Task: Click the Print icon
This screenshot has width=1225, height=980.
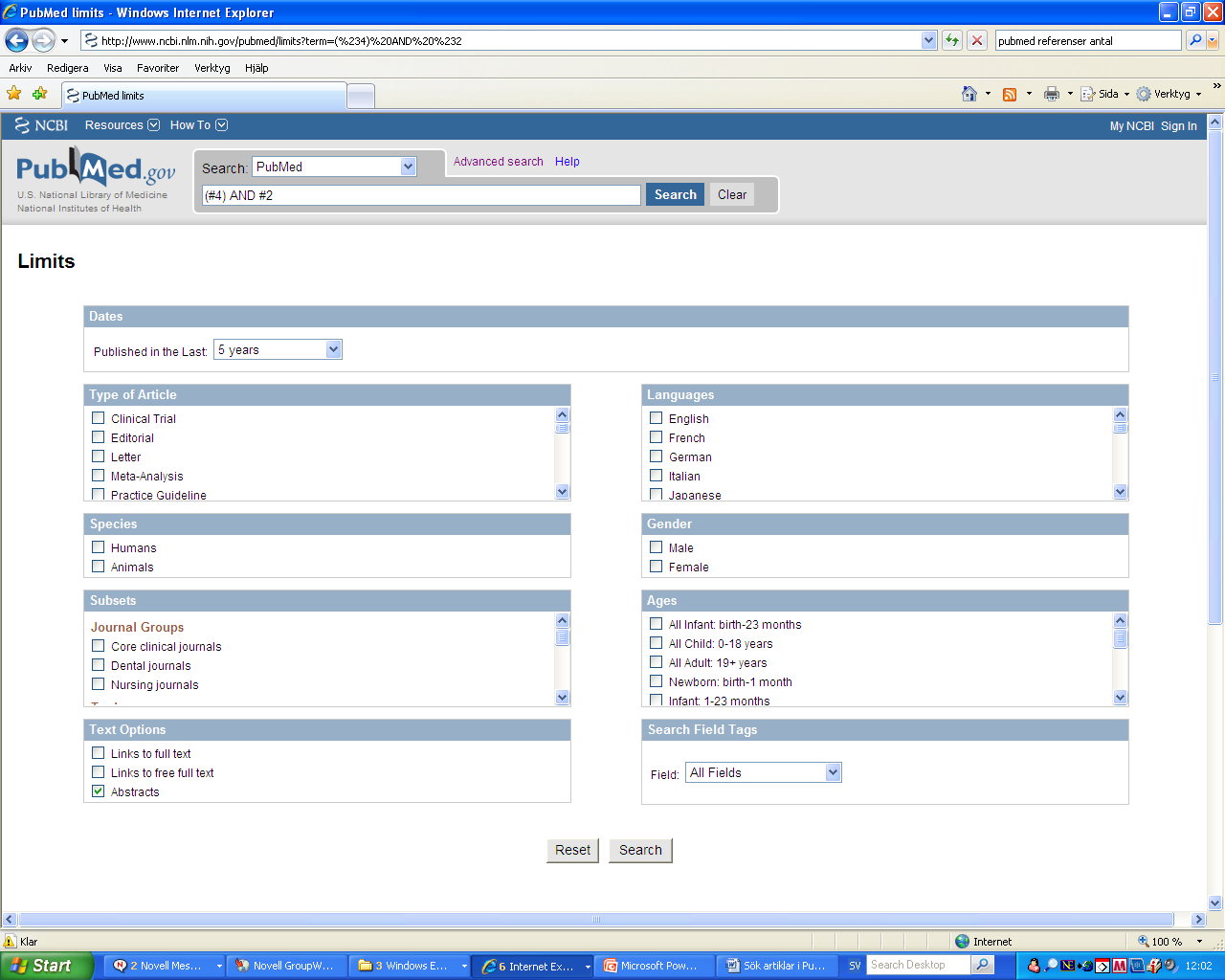Action: click(x=1052, y=94)
